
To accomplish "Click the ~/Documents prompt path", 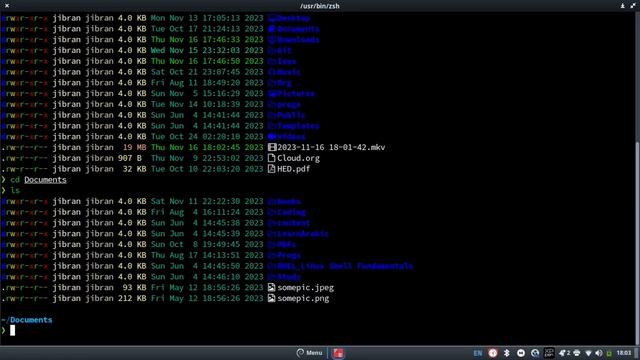I will coord(27,320).
